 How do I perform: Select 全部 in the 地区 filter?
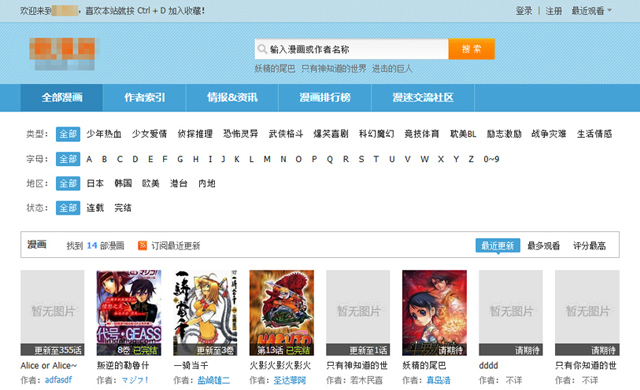point(68,184)
